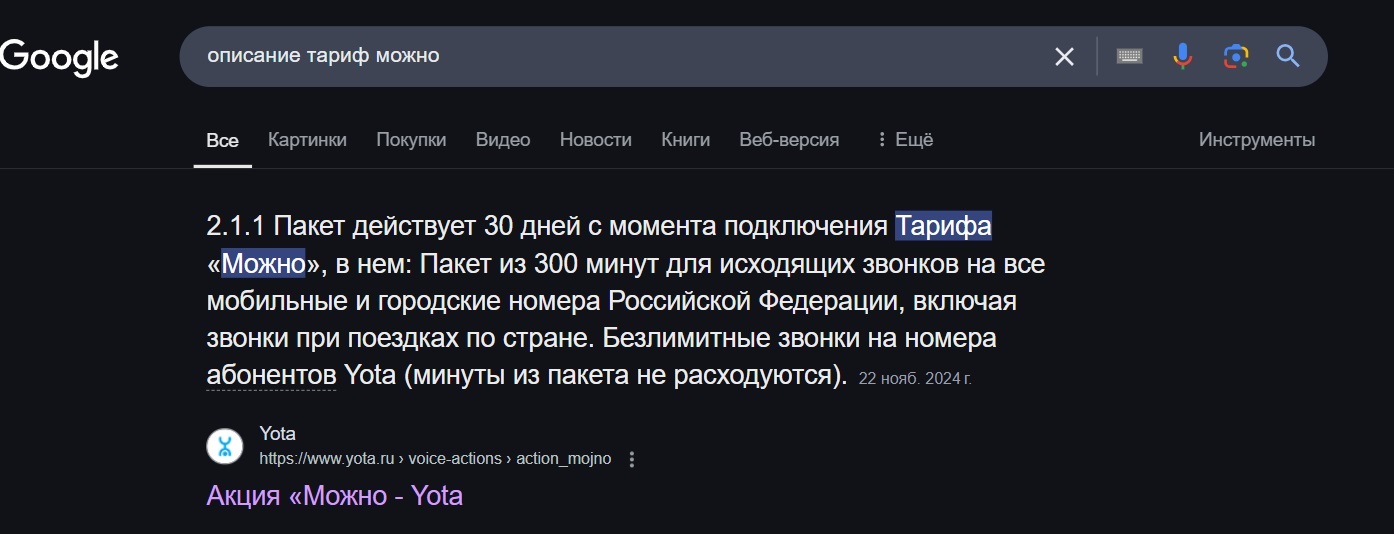1394x534 pixels.
Task: Open the Акция «Можно - Yota link
Action: click(334, 495)
